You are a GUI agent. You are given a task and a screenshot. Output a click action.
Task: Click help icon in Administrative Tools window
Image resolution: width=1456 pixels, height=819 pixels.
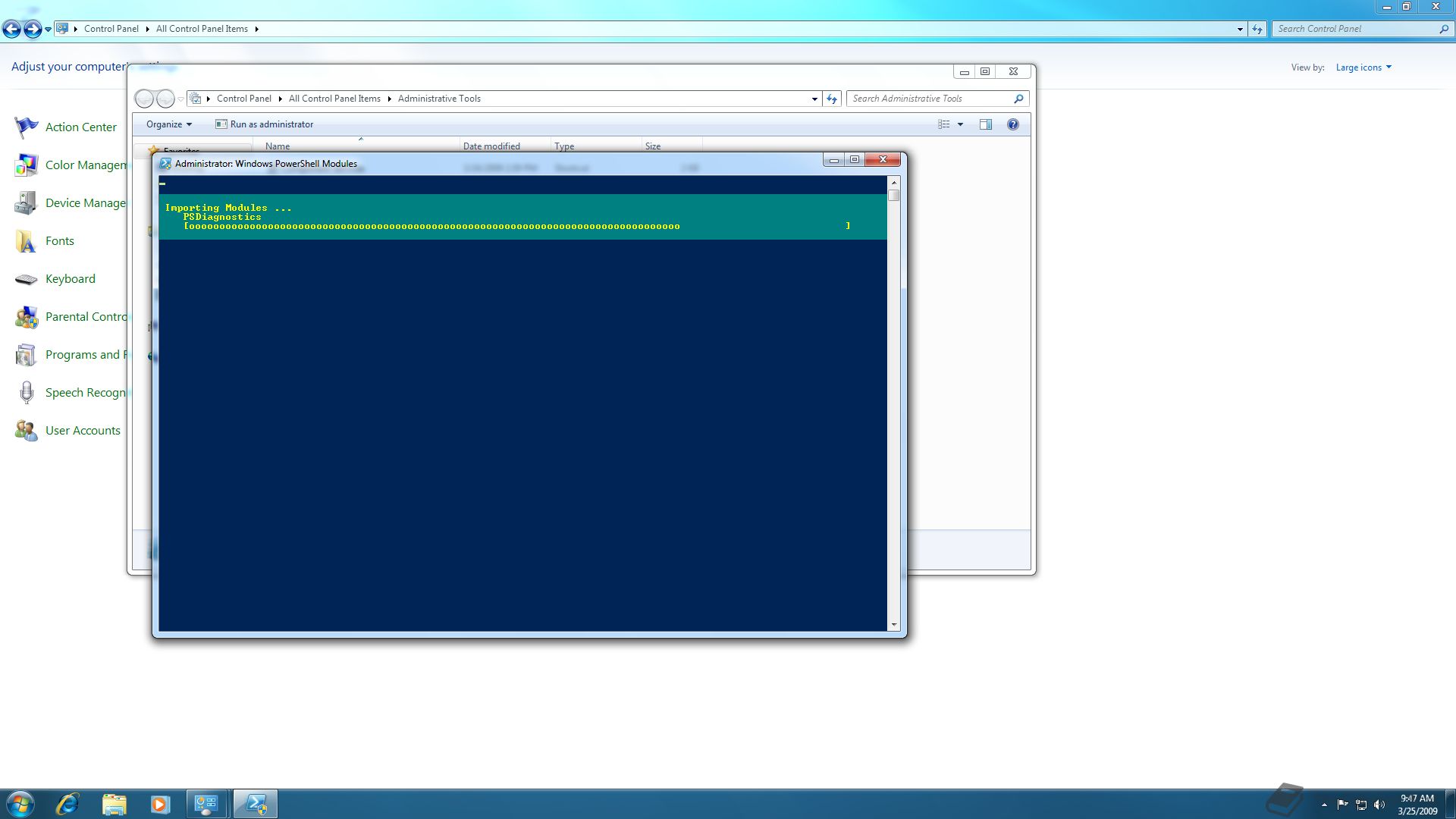(x=1012, y=124)
